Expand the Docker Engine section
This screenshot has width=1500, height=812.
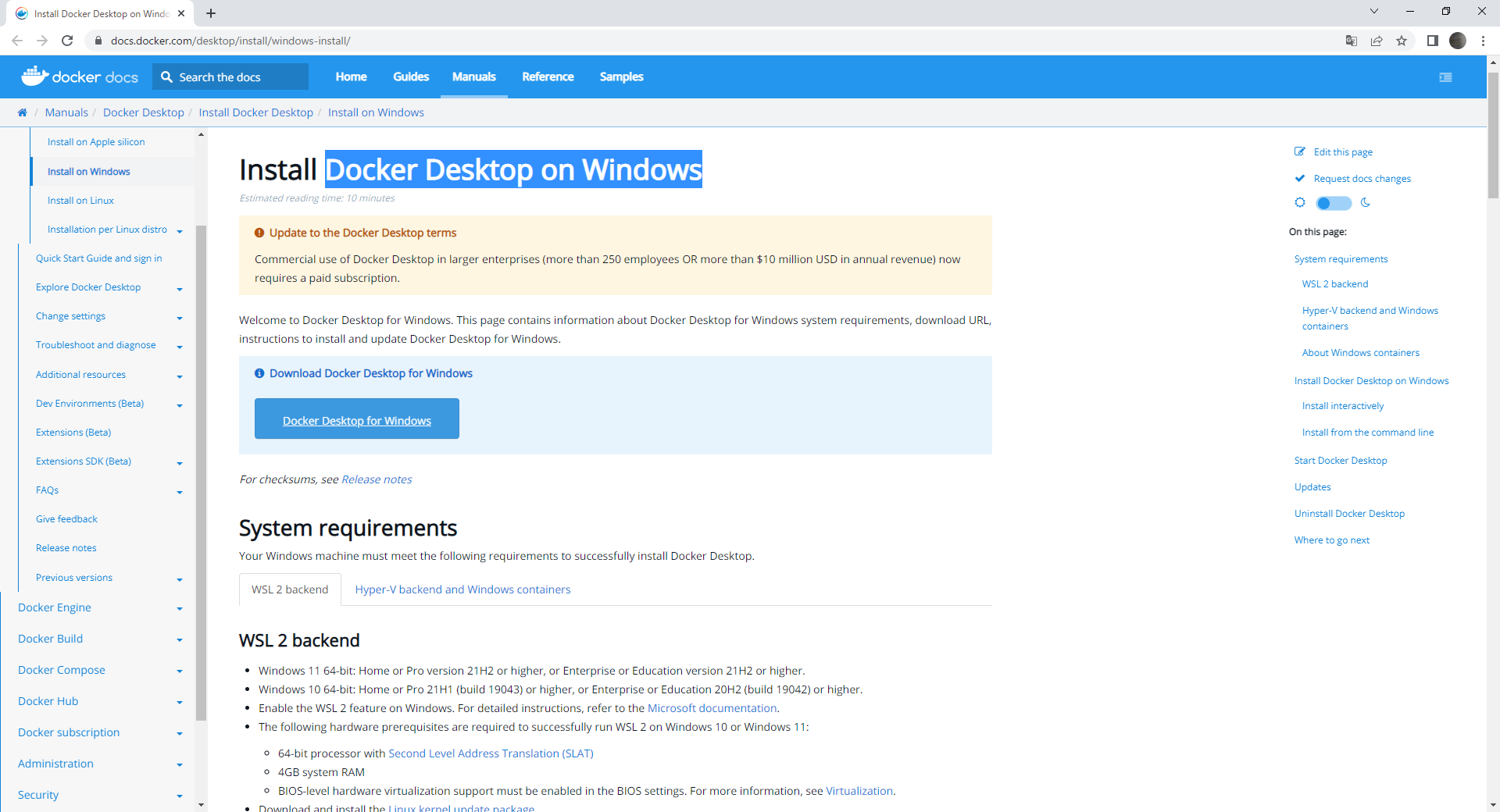[180, 608]
